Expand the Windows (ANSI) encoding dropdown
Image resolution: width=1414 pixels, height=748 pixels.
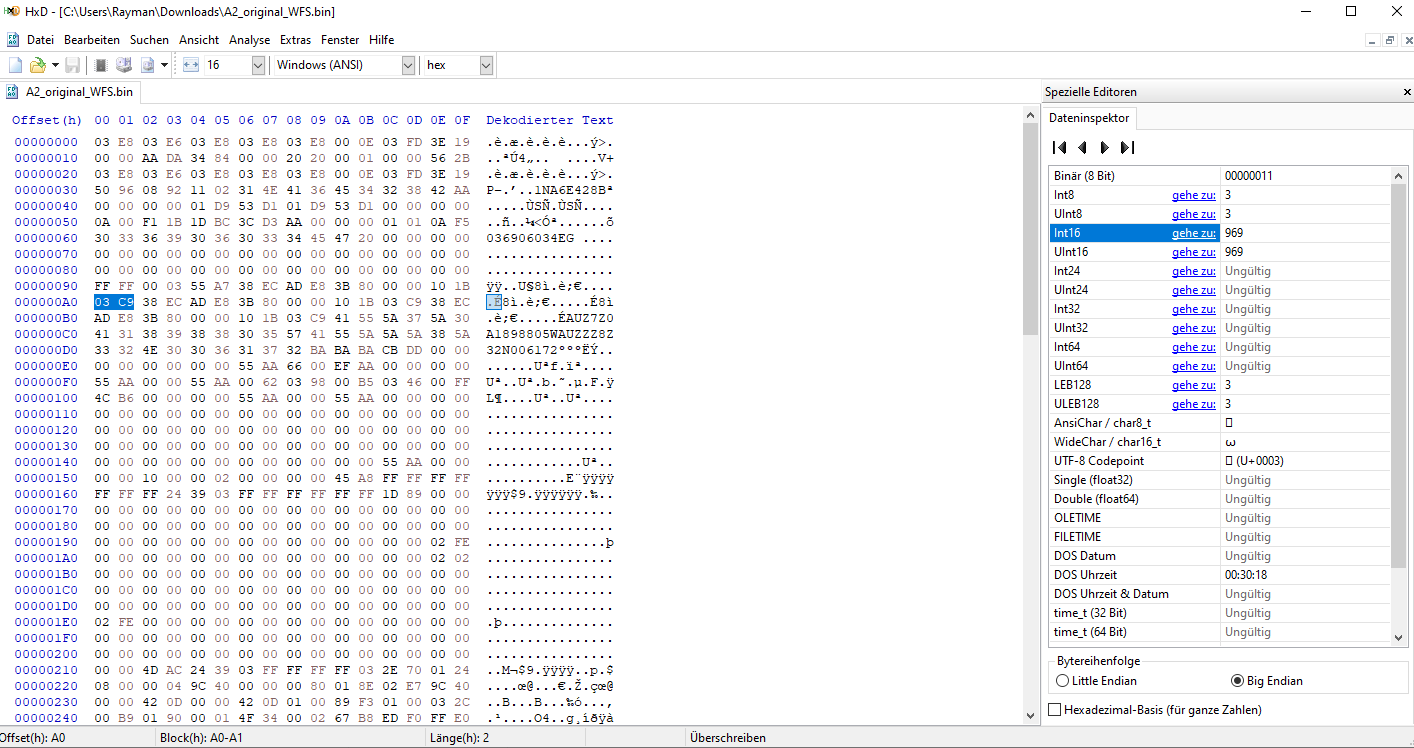click(x=408, y=65)
